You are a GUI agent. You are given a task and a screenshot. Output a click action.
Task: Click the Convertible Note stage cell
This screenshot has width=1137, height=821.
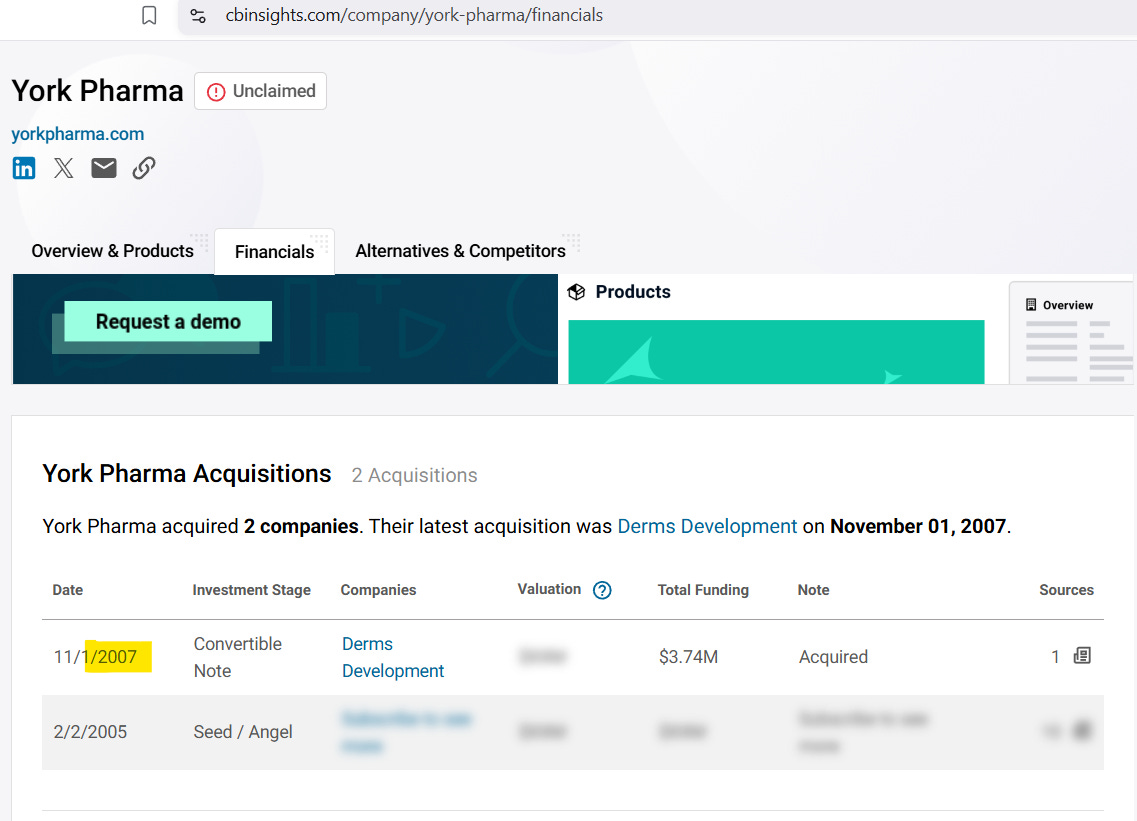tap(237, 657)
